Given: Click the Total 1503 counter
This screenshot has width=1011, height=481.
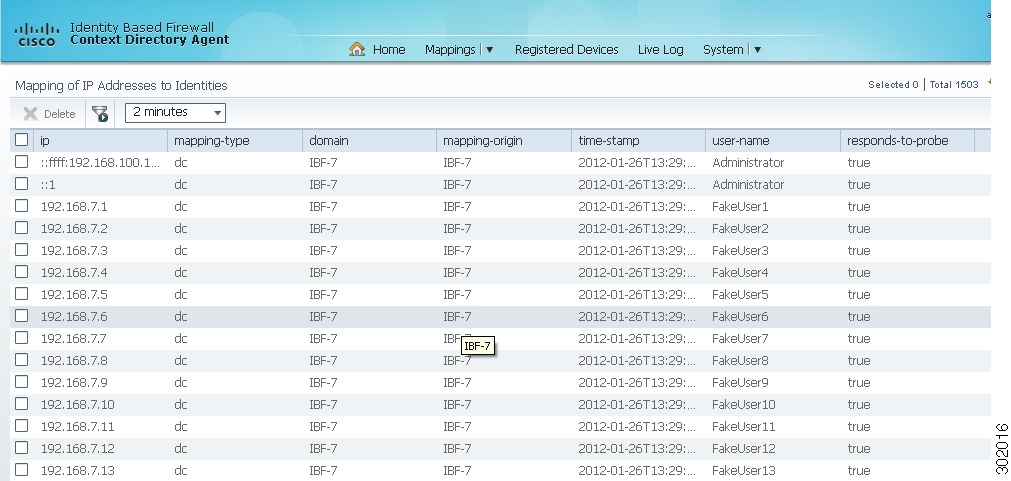Looking at the screenshot, I should click(954, 84).
